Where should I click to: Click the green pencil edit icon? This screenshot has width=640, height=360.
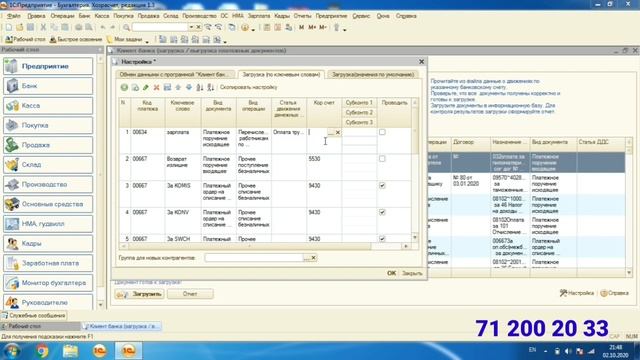[x=146, y=87]
